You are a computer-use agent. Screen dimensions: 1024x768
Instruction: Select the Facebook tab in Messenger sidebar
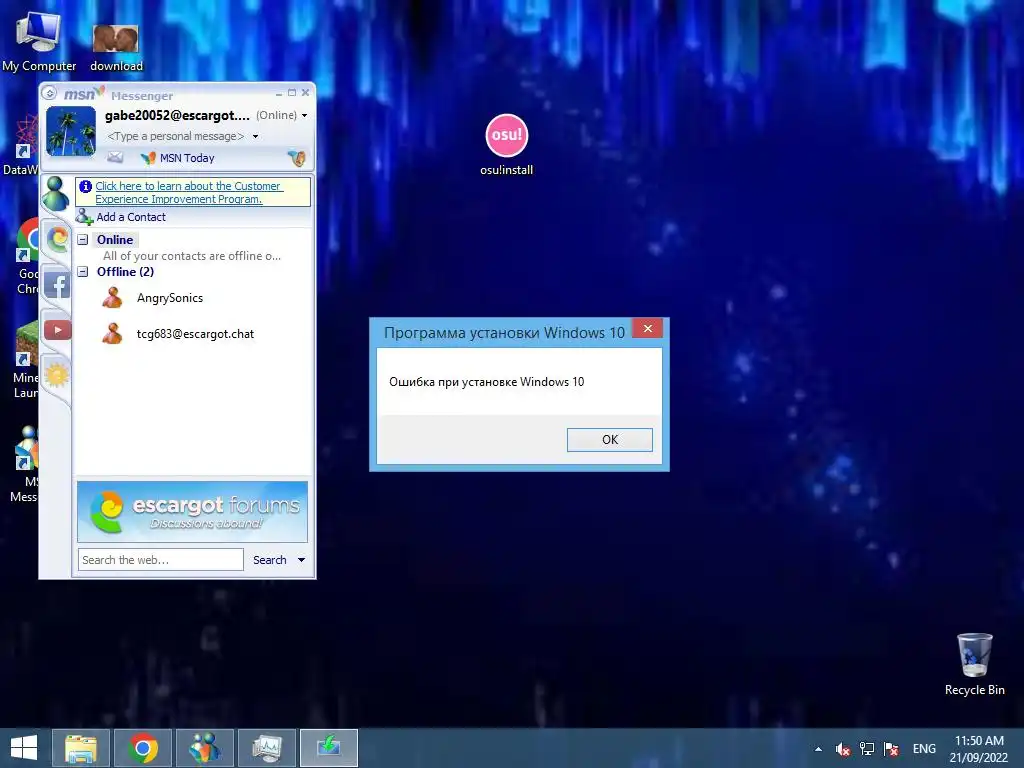(57, 285)
